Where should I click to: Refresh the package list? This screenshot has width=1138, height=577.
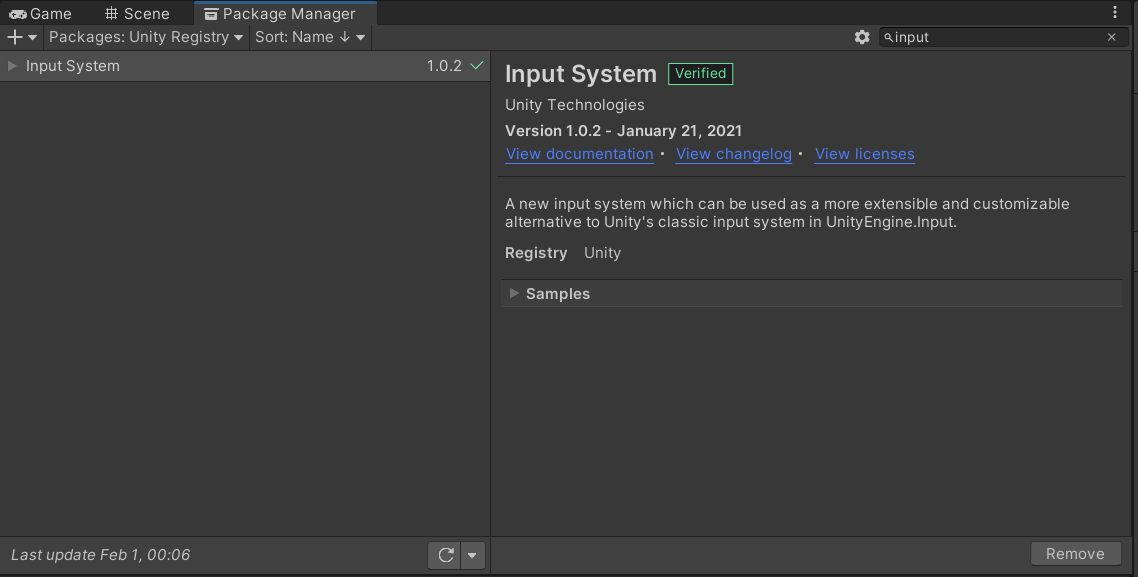tap(446, 555)
